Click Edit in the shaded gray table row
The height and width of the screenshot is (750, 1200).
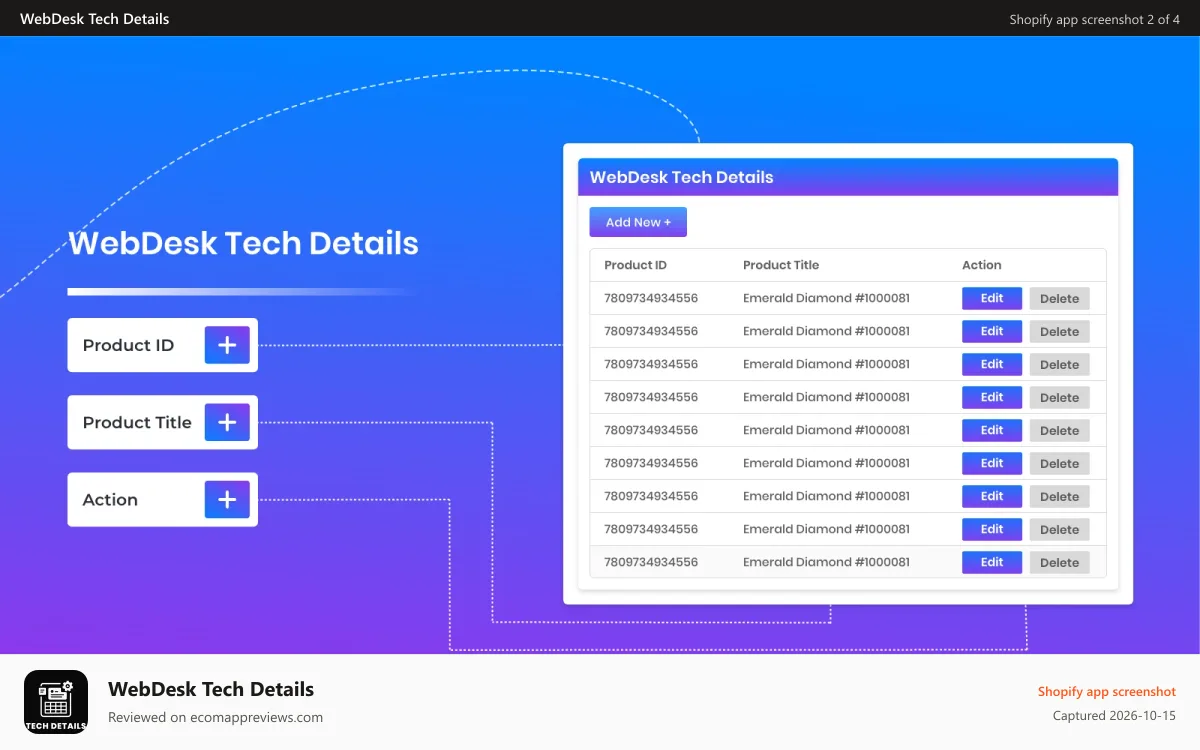(992, 562)
